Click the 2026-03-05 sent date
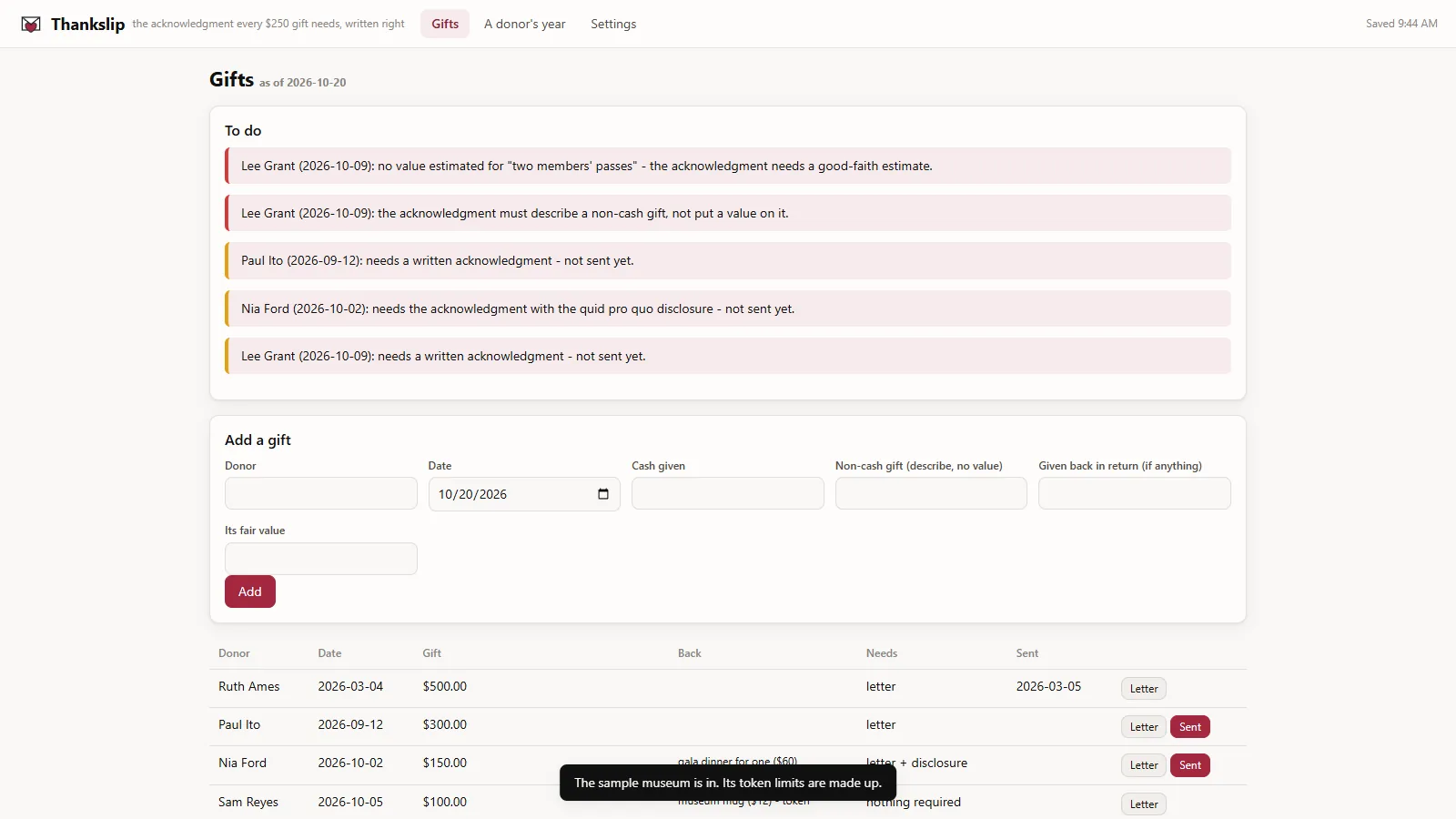Viewport: 1456px width, 819px height. [x=1048, y=686]
